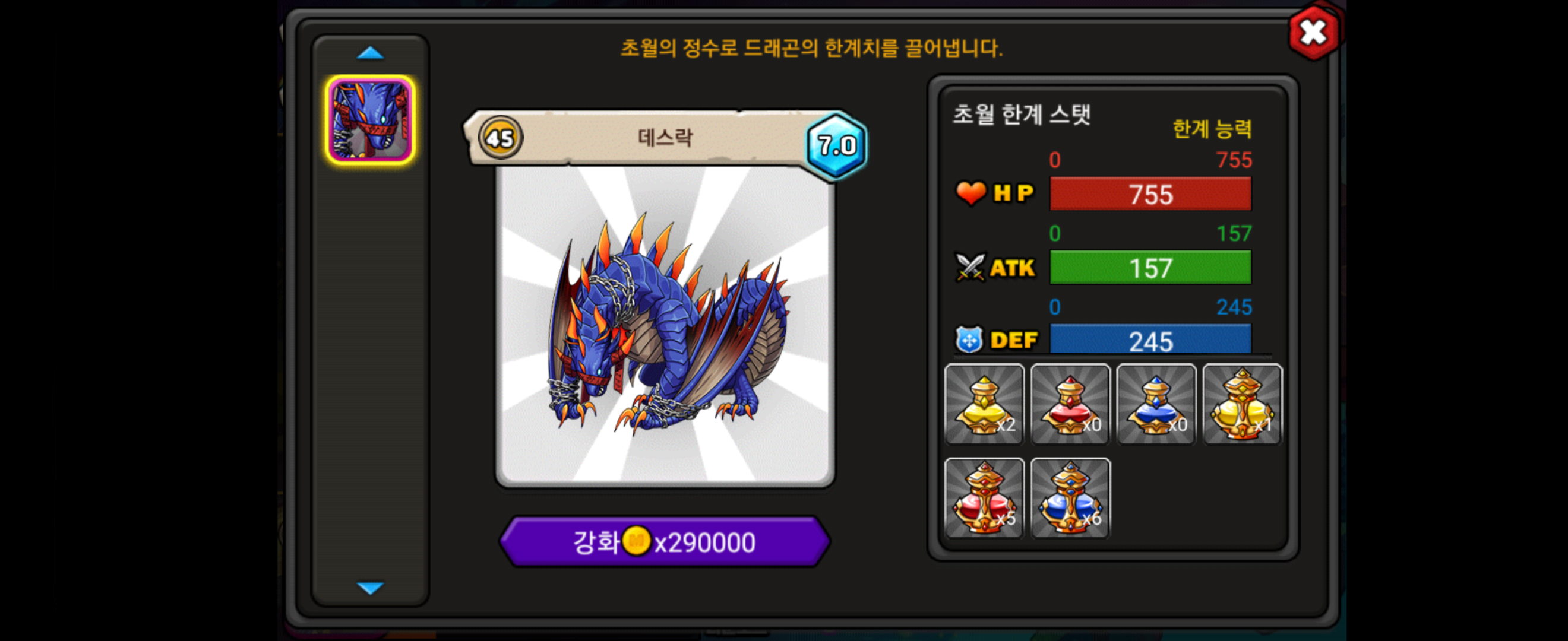Click the HP heart icon
Viewport: 1568px width, 641px height.
pos(970,193)
